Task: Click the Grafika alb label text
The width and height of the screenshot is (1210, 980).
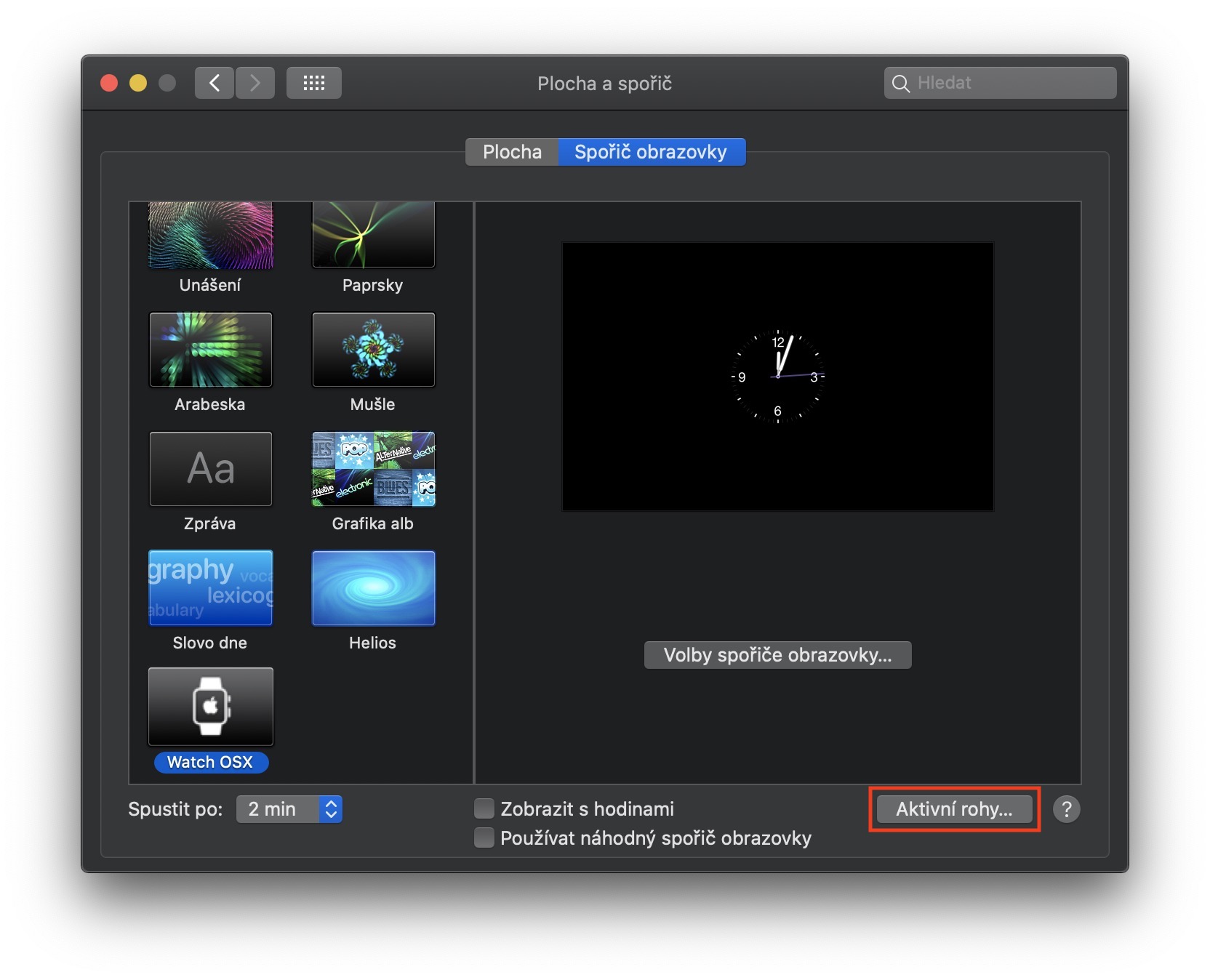Action: tap(373, 523)
